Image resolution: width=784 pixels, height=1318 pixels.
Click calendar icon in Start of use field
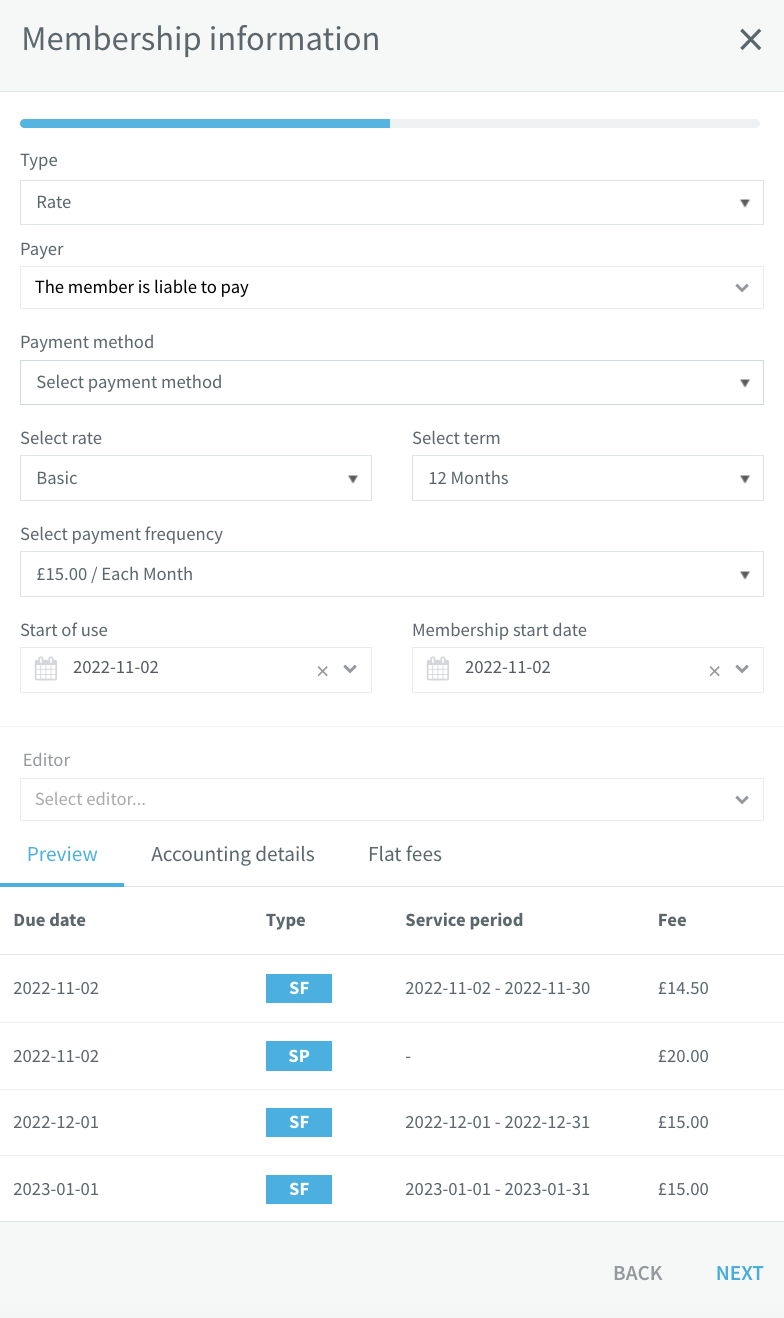(46, 669)
